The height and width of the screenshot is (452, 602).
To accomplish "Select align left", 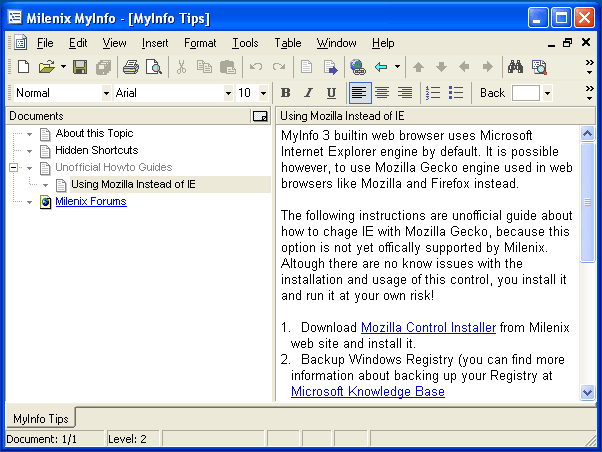I will point(360,93).
